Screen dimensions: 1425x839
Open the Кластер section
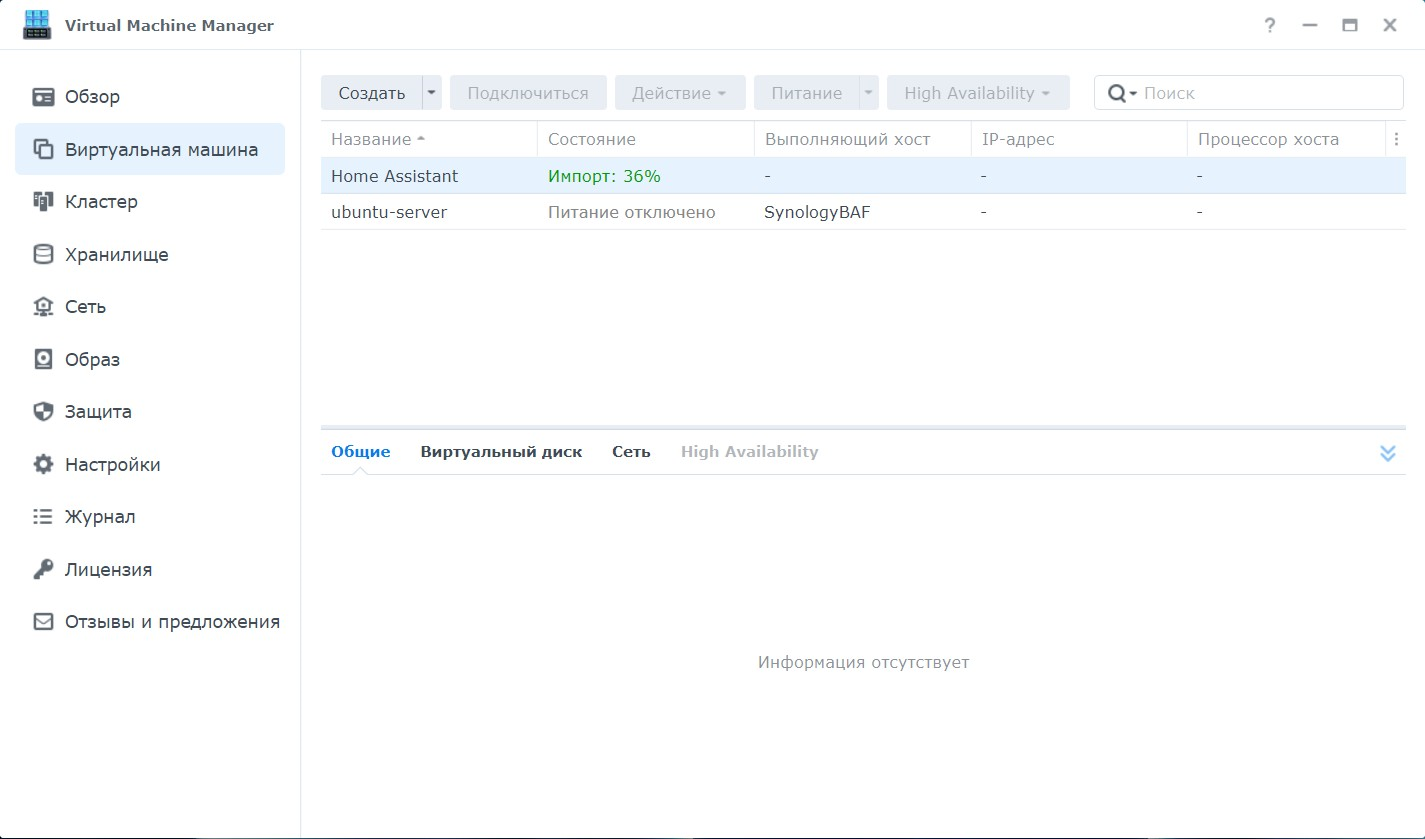point(150,202)
